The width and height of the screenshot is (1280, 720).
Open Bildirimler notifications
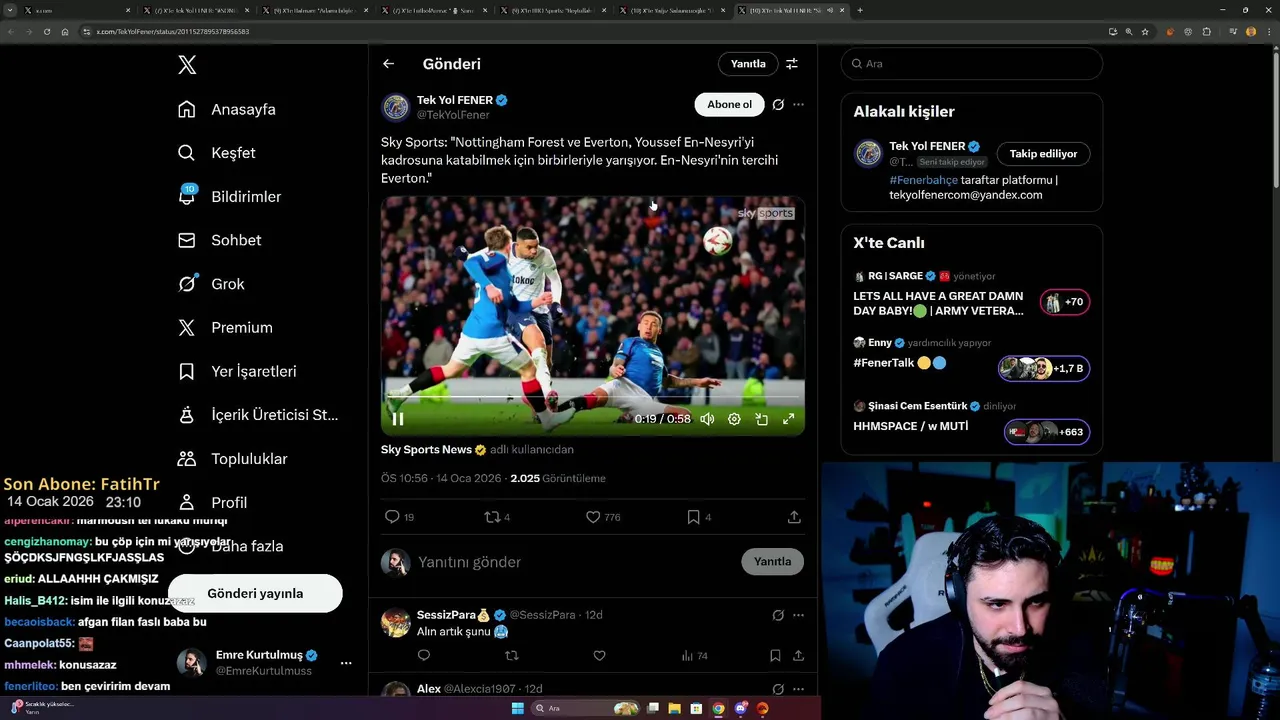click(229, 197)
